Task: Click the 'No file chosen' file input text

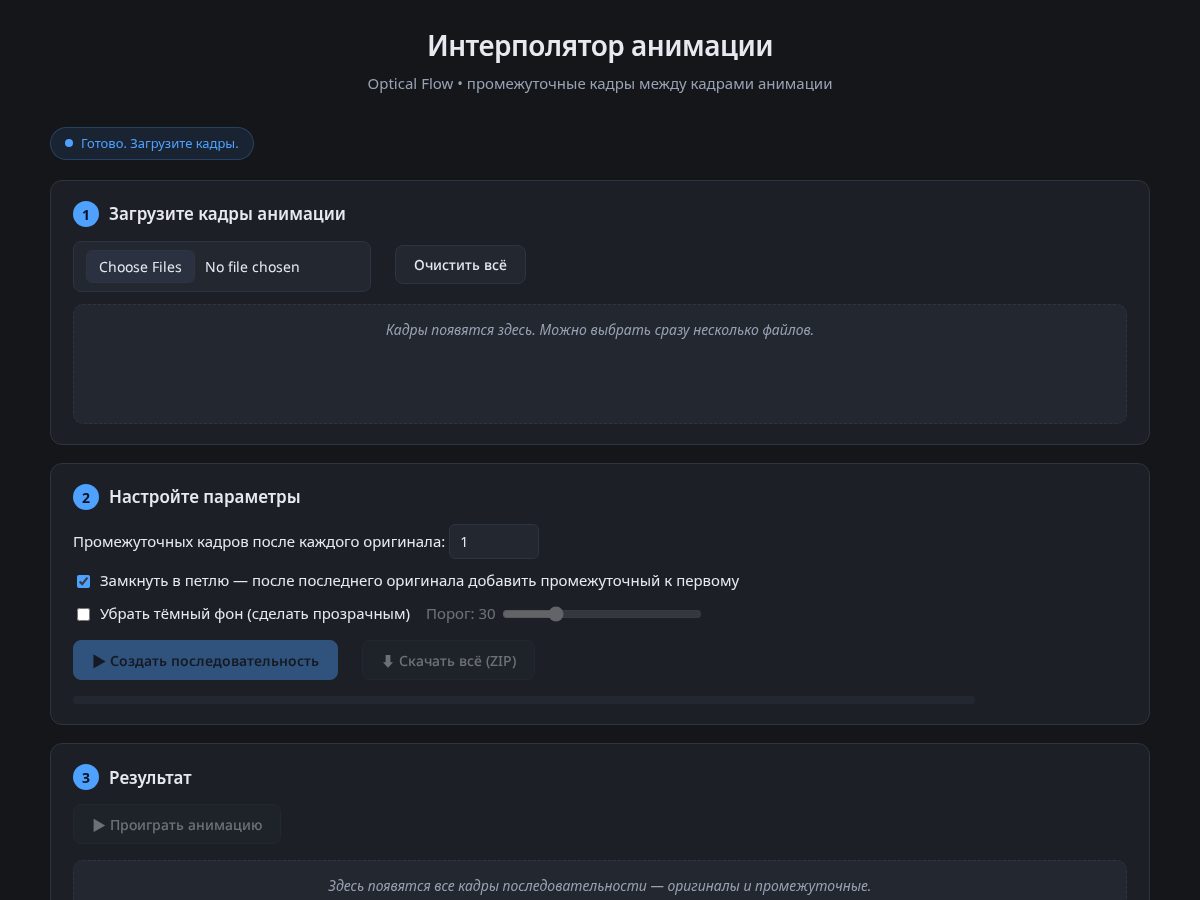Action: pos(252,267)
